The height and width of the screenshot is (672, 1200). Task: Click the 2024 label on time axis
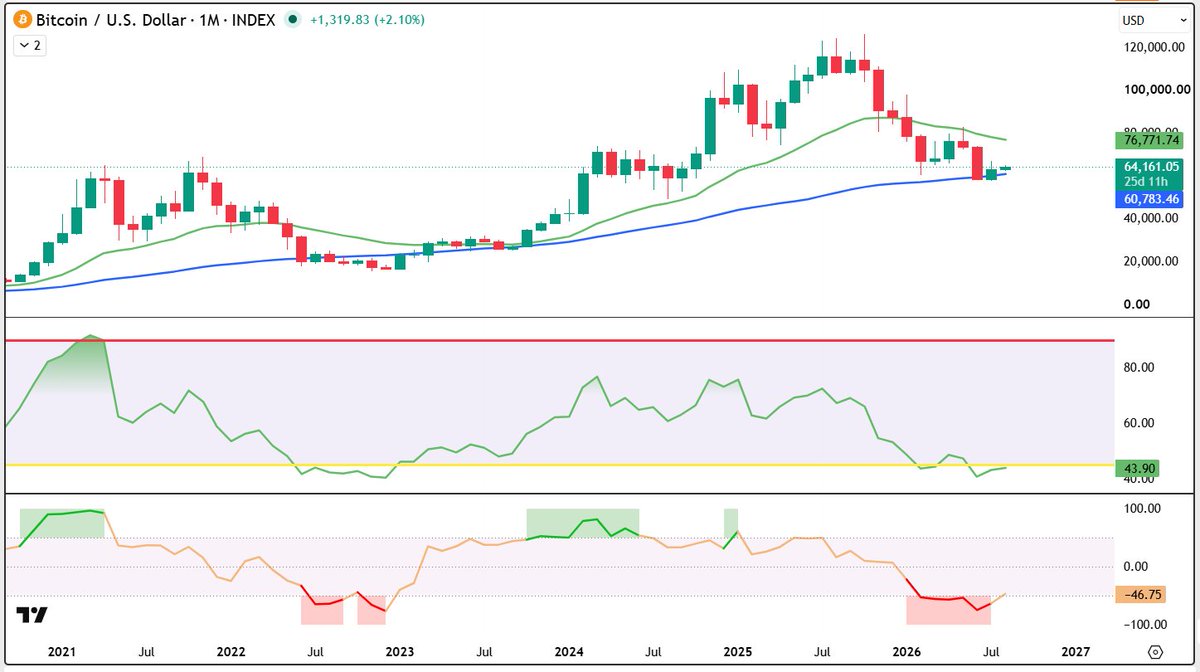click(x=569, y=650)
